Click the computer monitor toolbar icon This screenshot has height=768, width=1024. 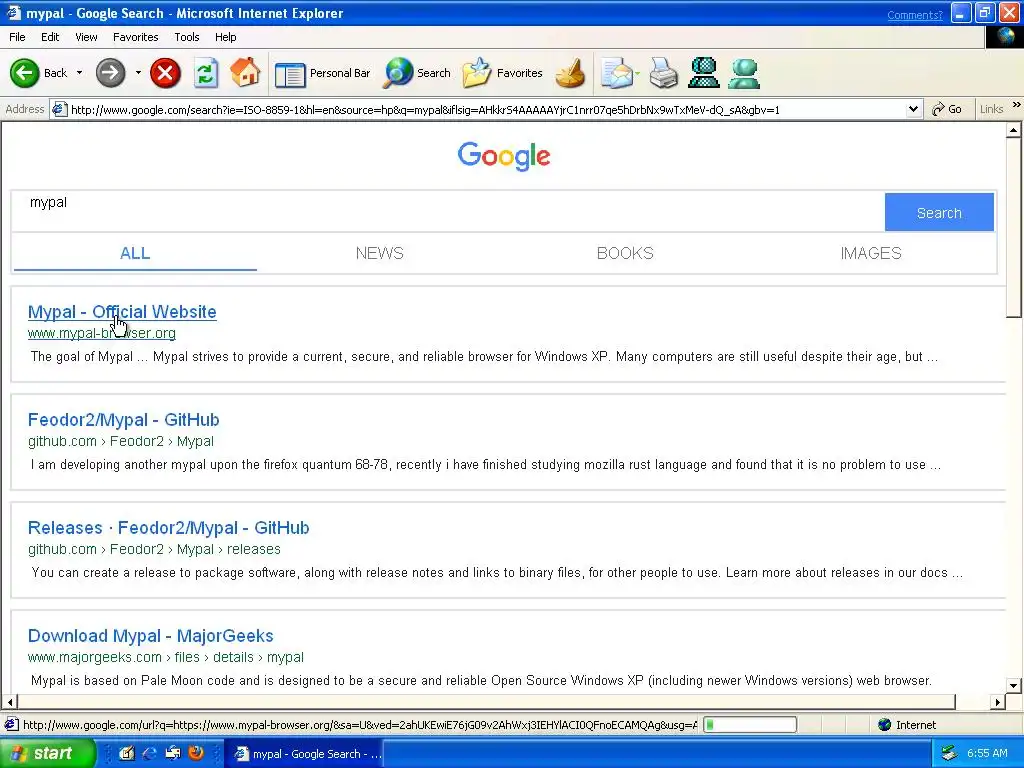click(704, 73)
